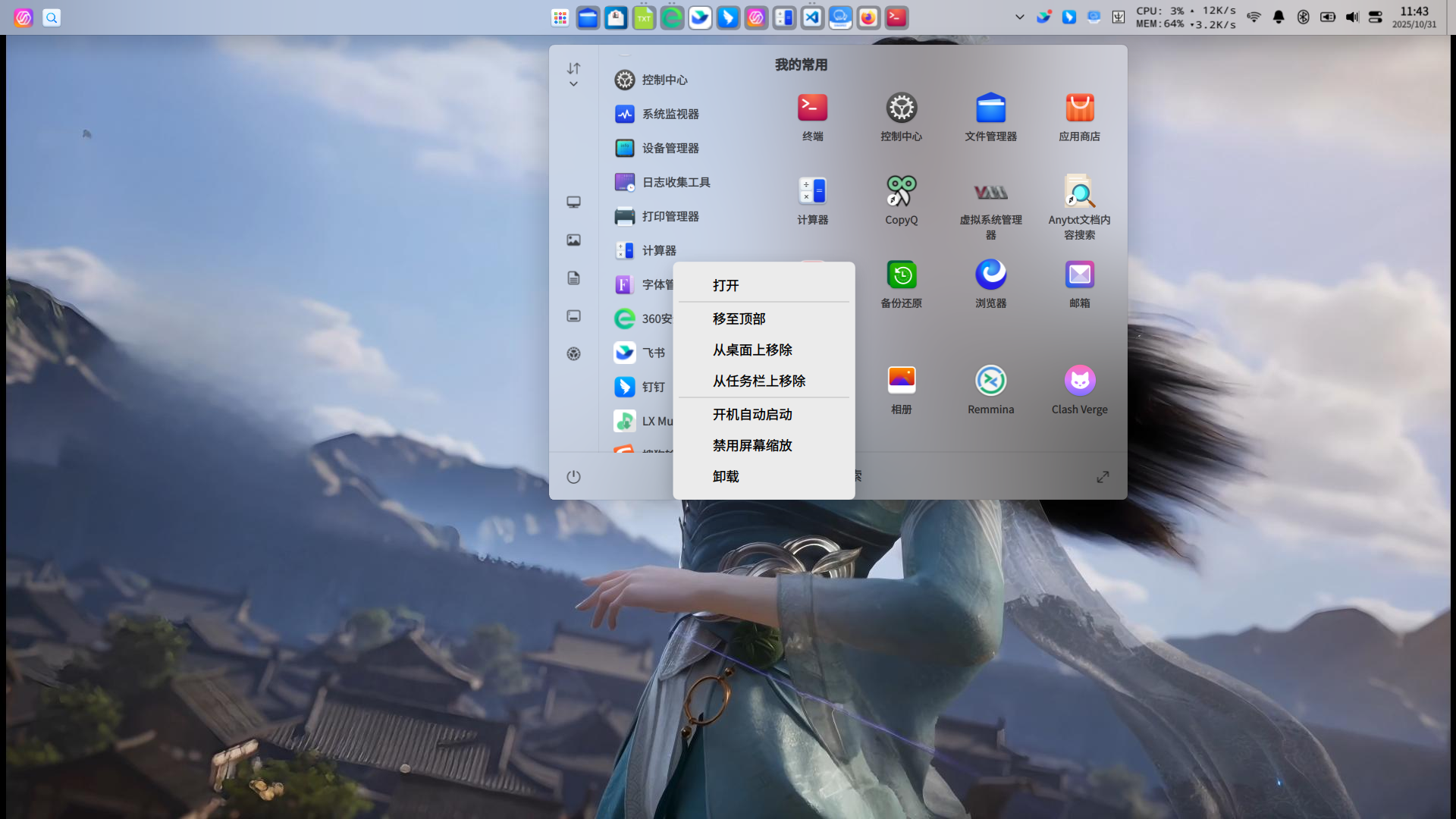Screen dimensions: 1456x819
Task: Open the 360 browser icon in the dock
Action: click(x=672, y=17)
